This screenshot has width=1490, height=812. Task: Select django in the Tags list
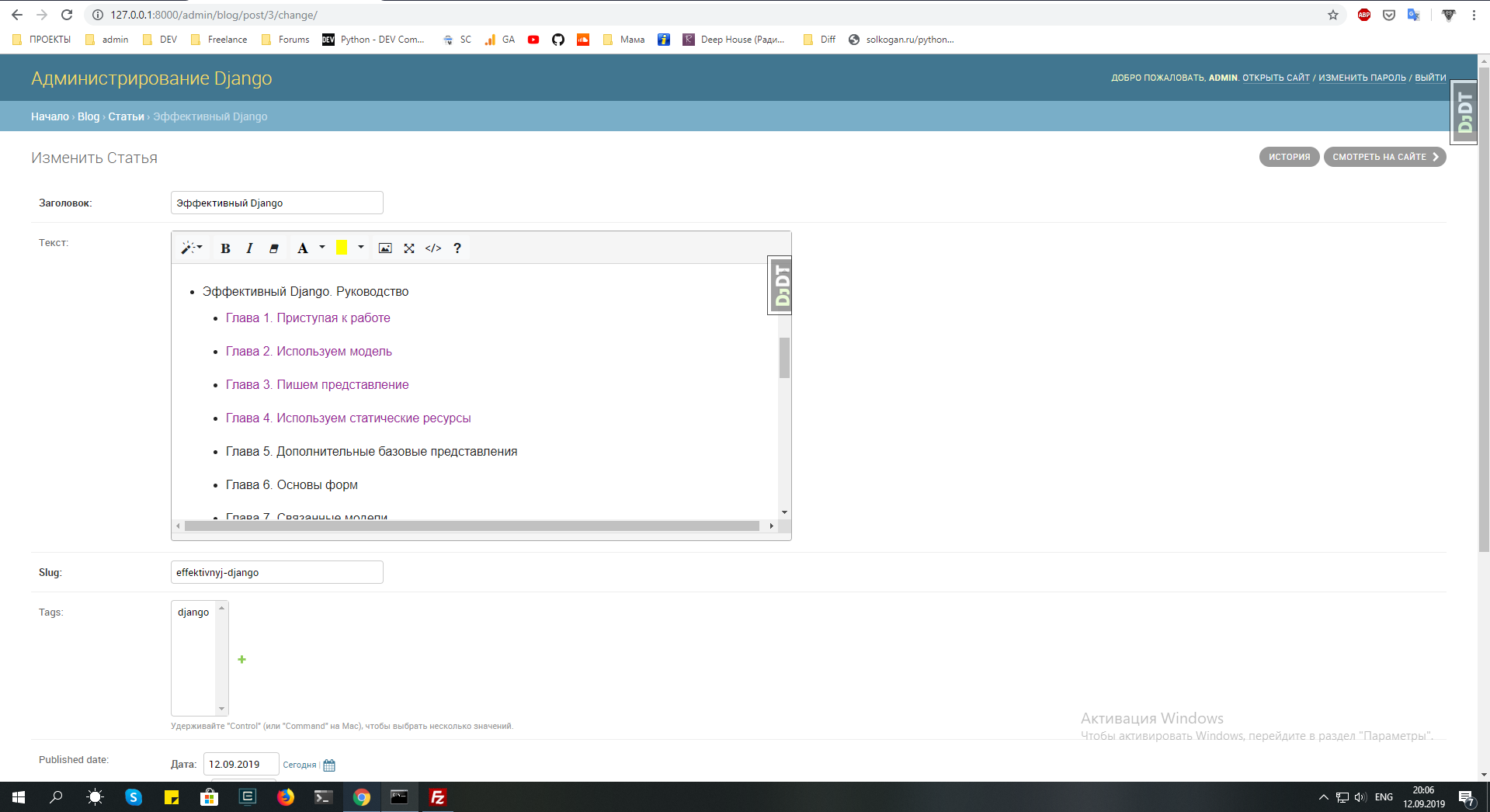[193, 612]
